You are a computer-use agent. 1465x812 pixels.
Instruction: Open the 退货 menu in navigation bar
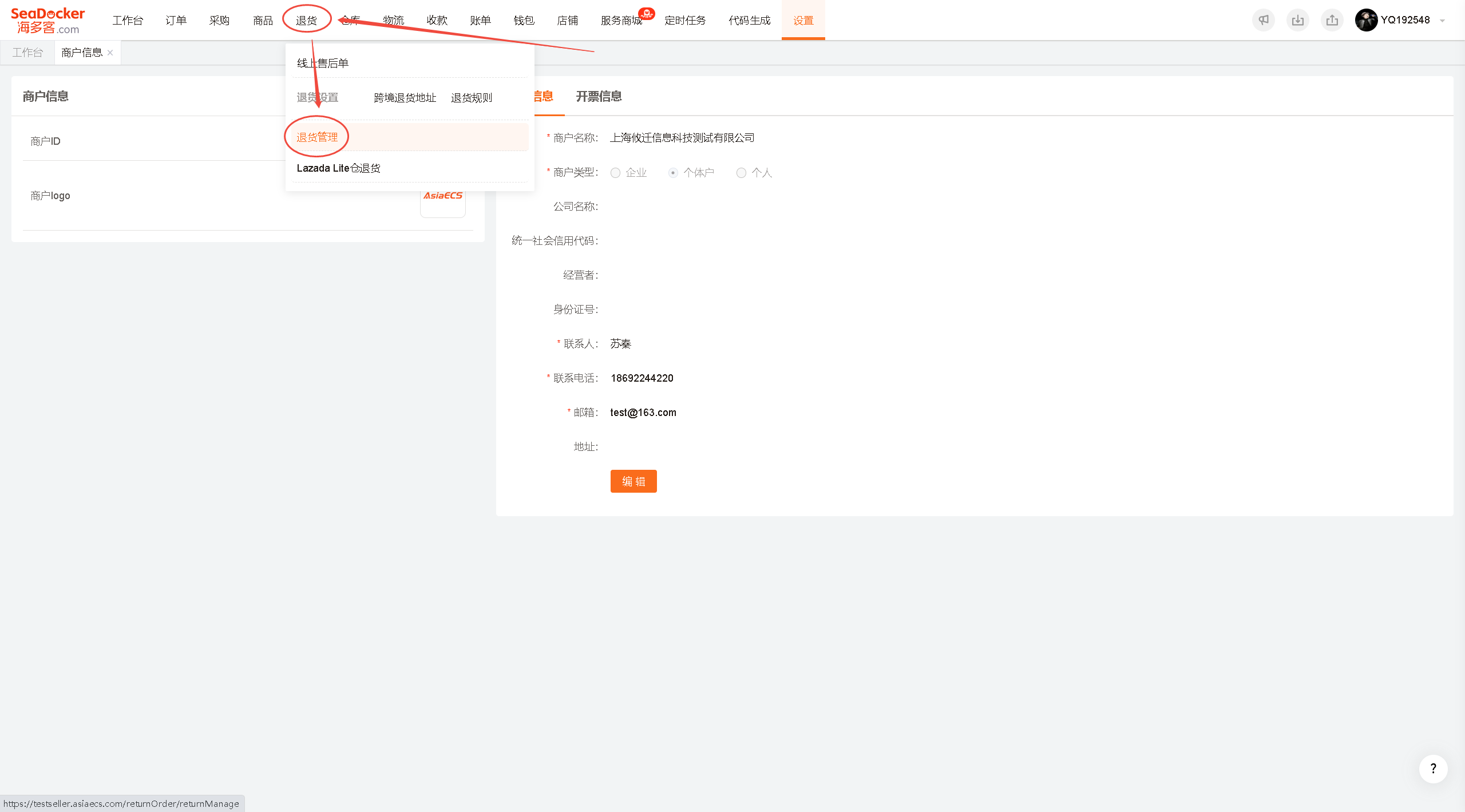coord(306,21)
